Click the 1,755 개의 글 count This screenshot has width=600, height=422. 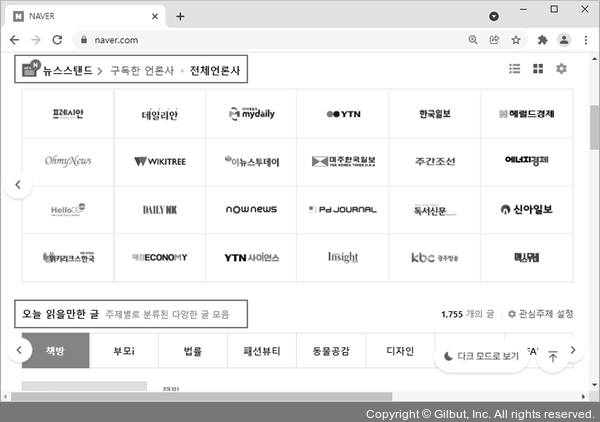click(x=468, y=314)
